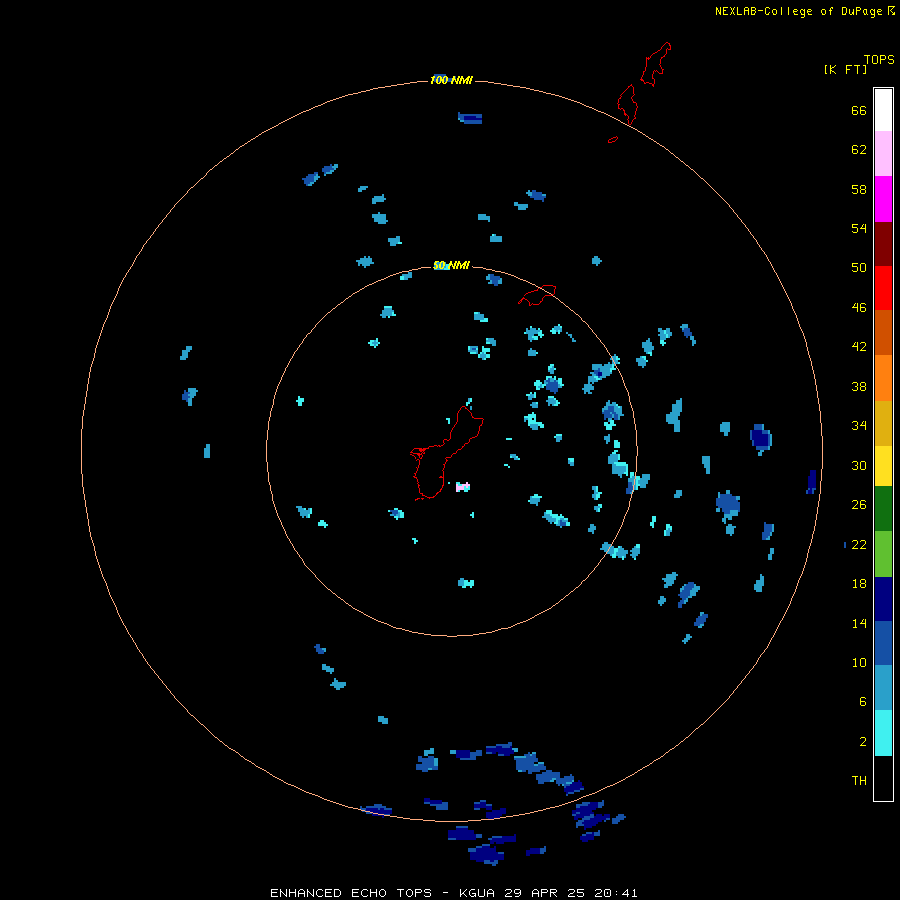Select the light blue 6 kft legend swatch
Viewport: 900px width, 900px height.
(883, 688)
